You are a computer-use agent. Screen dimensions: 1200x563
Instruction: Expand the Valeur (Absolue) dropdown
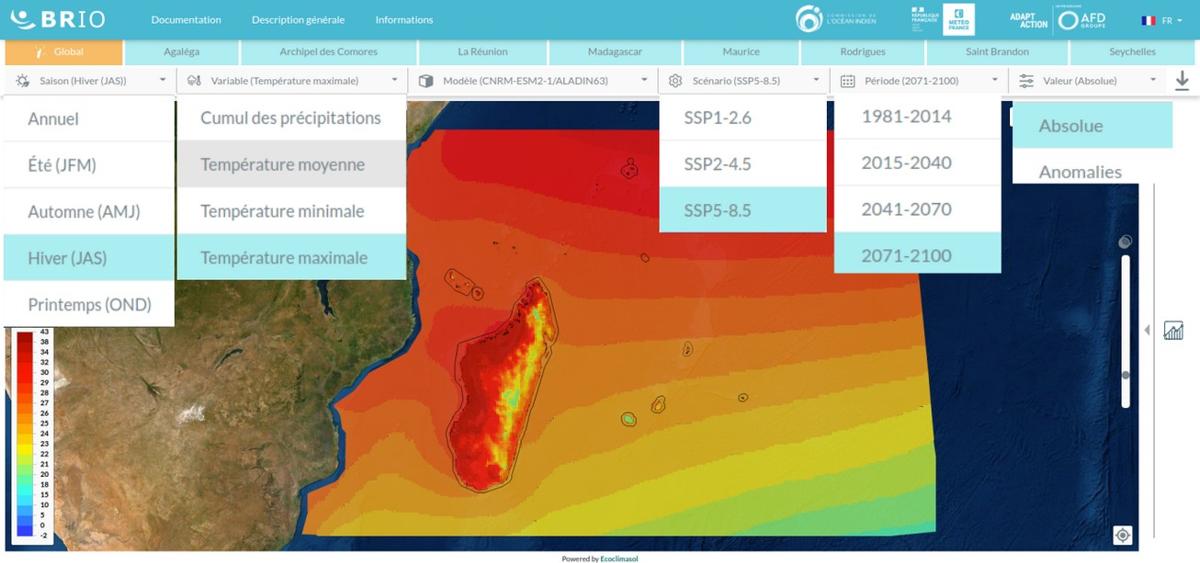click(1086, 80)
